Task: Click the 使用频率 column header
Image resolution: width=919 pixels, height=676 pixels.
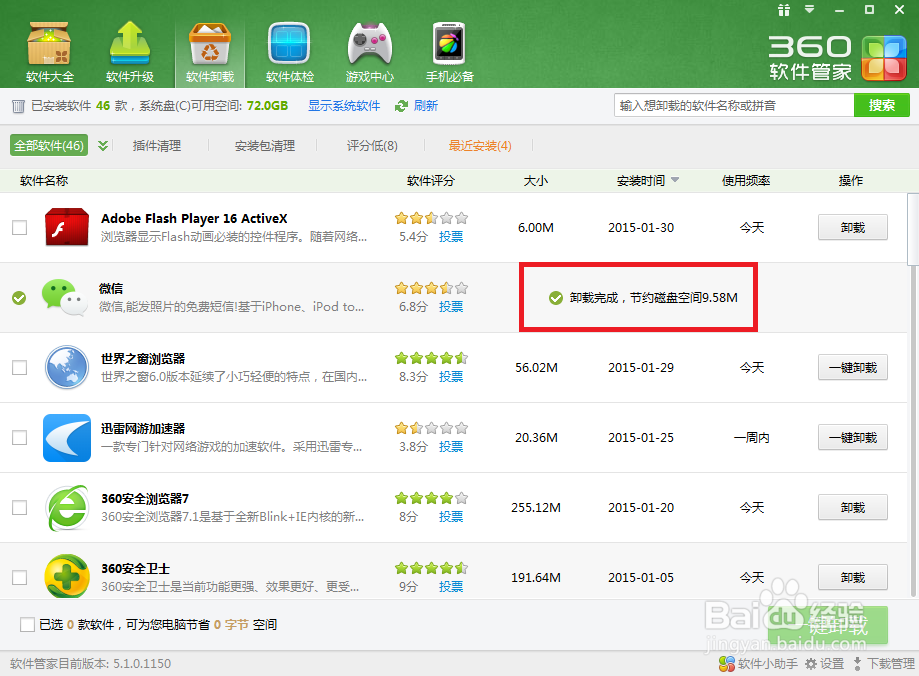Action: coord(746,181)
